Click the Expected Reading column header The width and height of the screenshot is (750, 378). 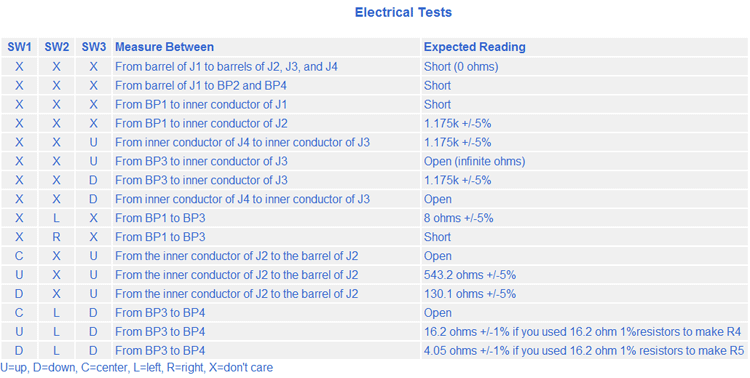coord(474,47)
